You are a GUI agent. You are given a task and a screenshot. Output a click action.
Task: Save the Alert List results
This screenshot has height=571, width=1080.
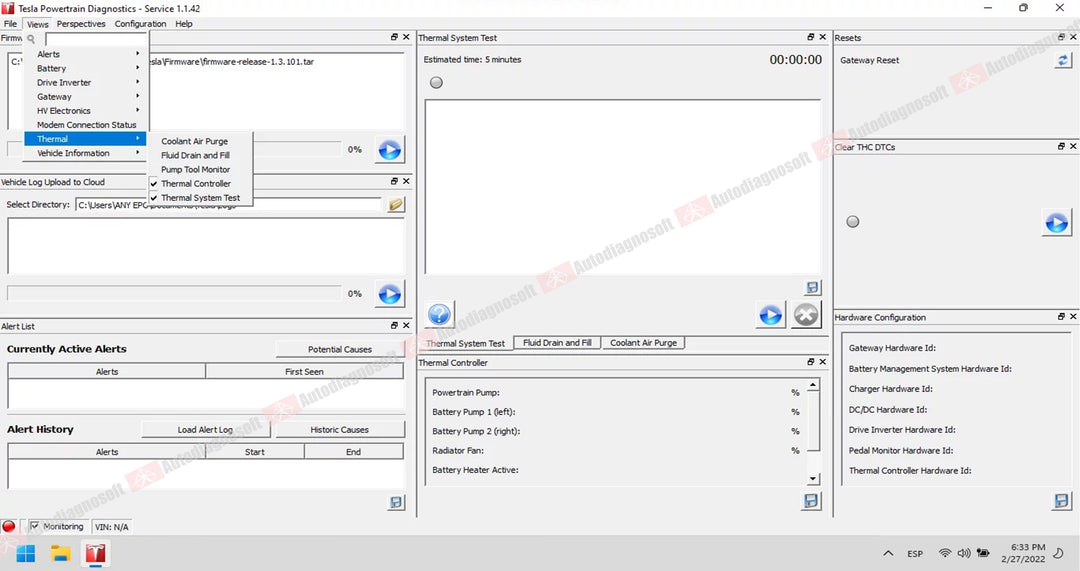pyautogui.click(x=396, y=502)
